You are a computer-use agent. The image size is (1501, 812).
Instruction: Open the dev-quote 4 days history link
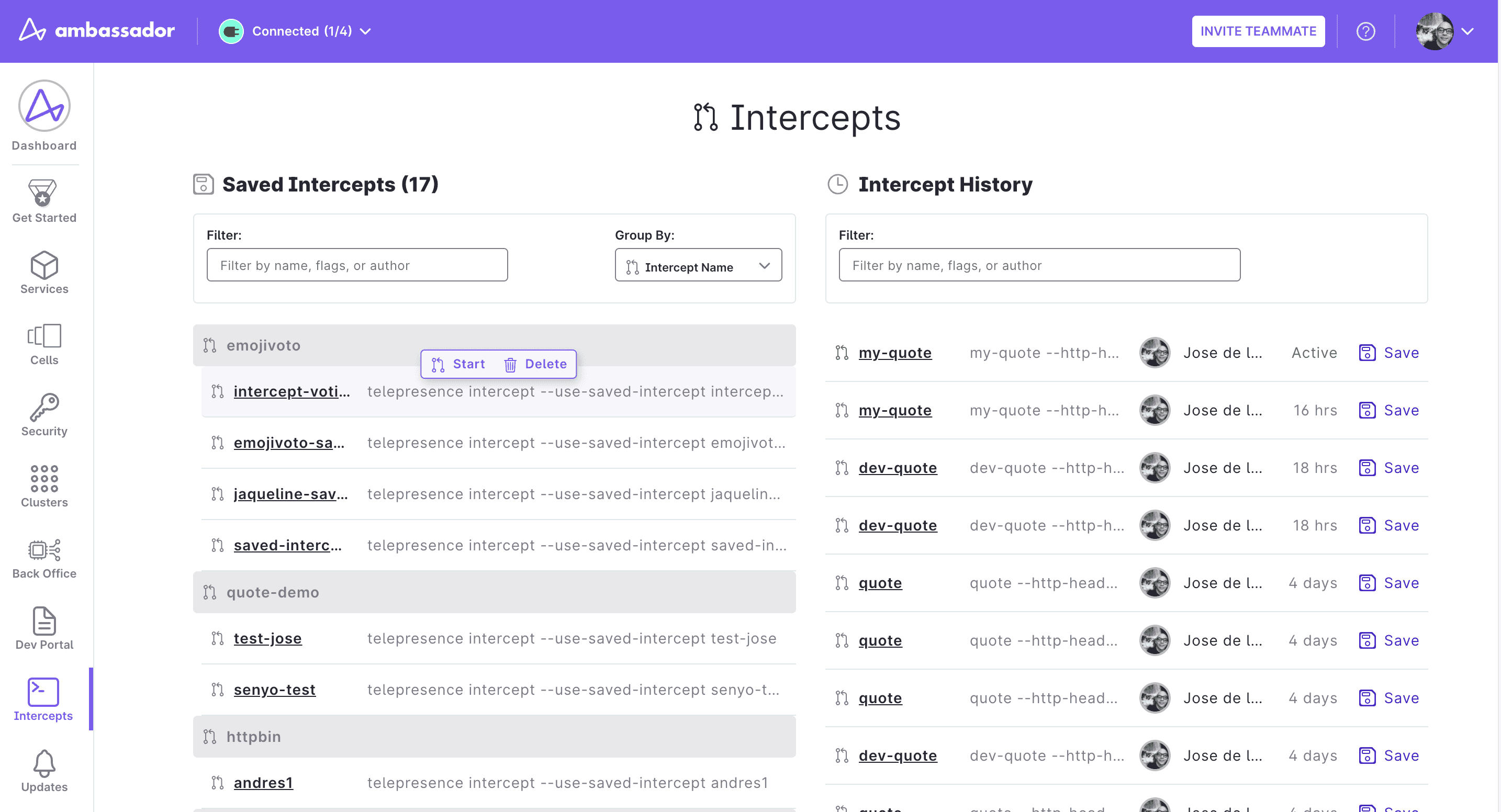coord(898,755)
